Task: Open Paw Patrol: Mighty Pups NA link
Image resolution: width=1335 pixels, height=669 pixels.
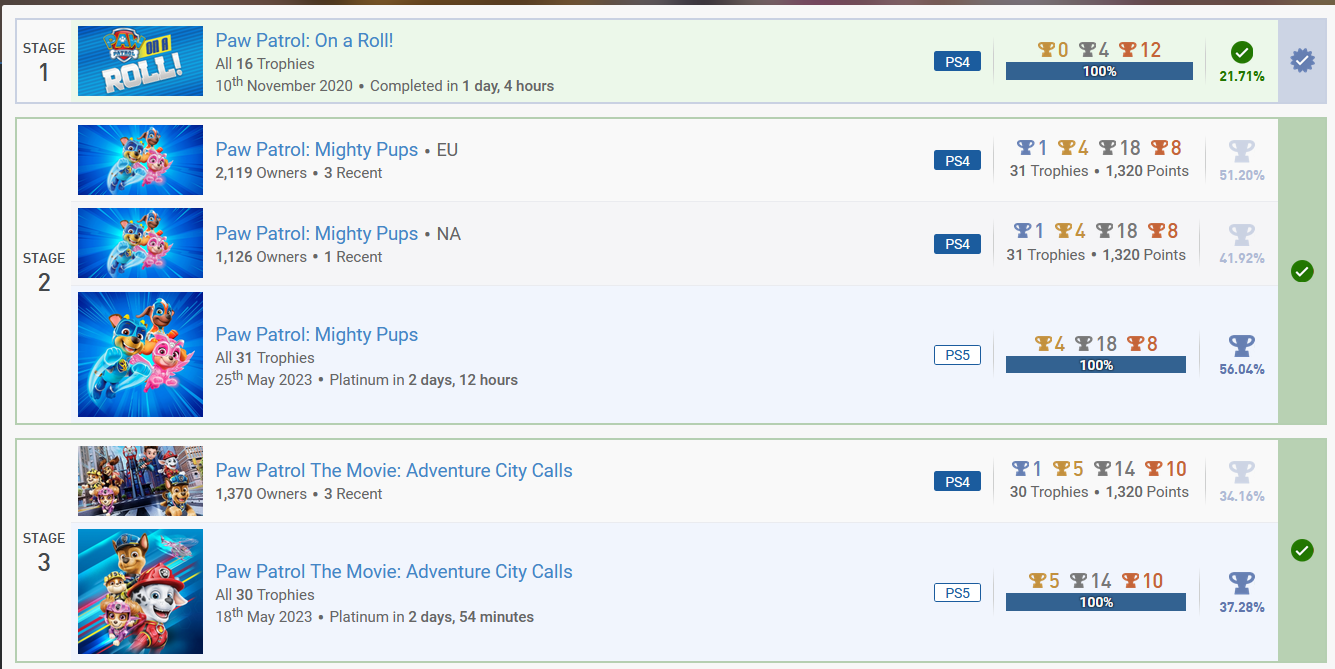Action: coord(316,234)
